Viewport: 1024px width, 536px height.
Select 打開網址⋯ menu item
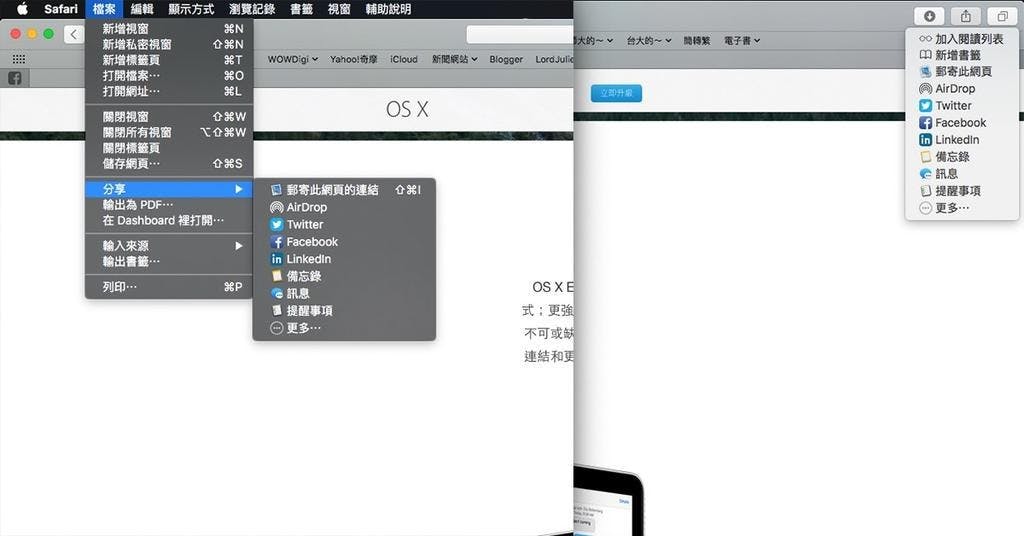coord(169,91)
